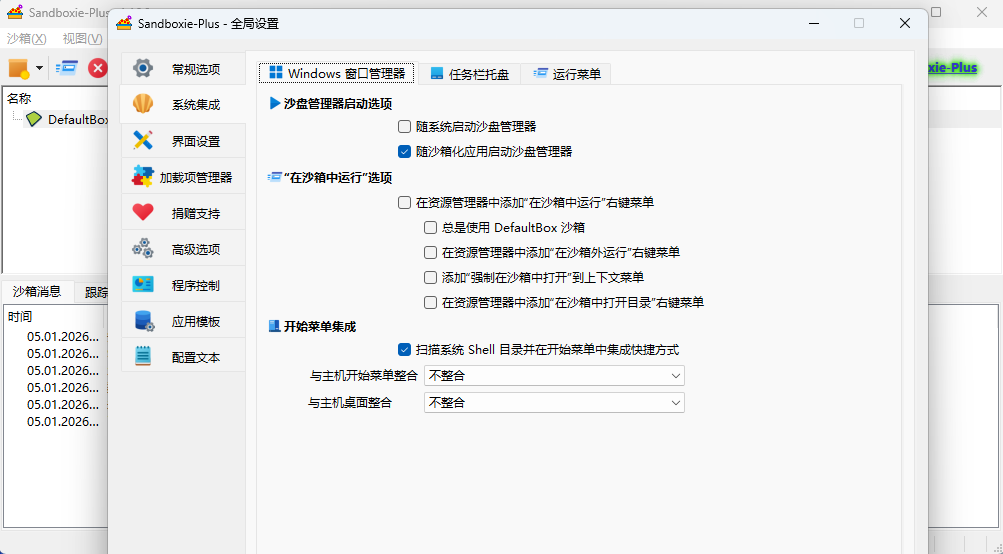This screenshot has width=1003, height=554.
Task: Uncheck 随沙箱化应用启动沙盘管理器
Action: (405, 152)
